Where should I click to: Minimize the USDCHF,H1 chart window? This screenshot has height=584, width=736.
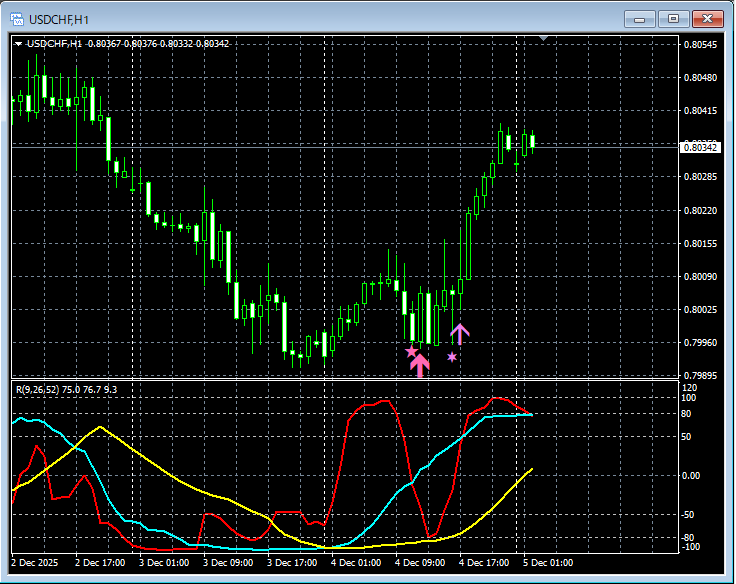pyautogui.click(x=640, y=19)
